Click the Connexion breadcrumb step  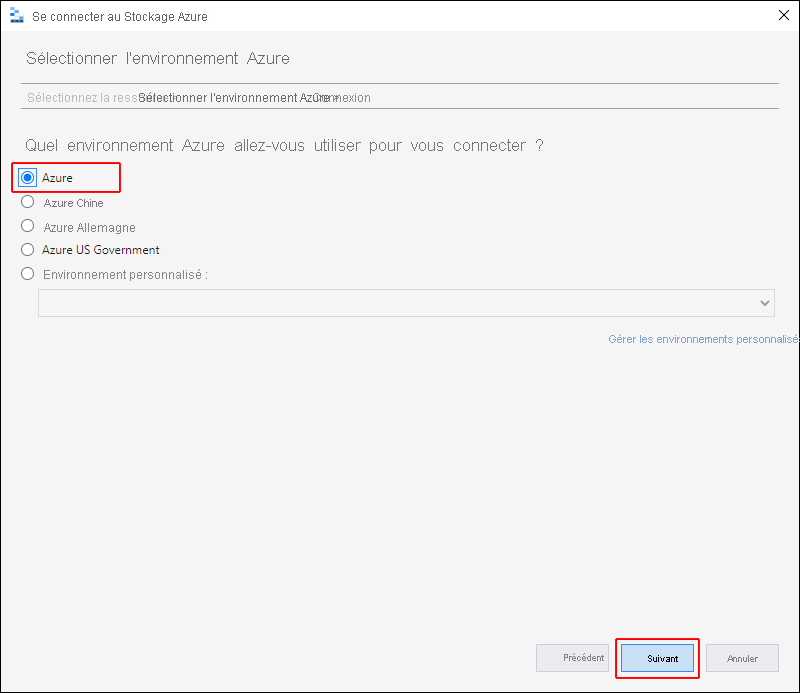[x=342, y=97]
